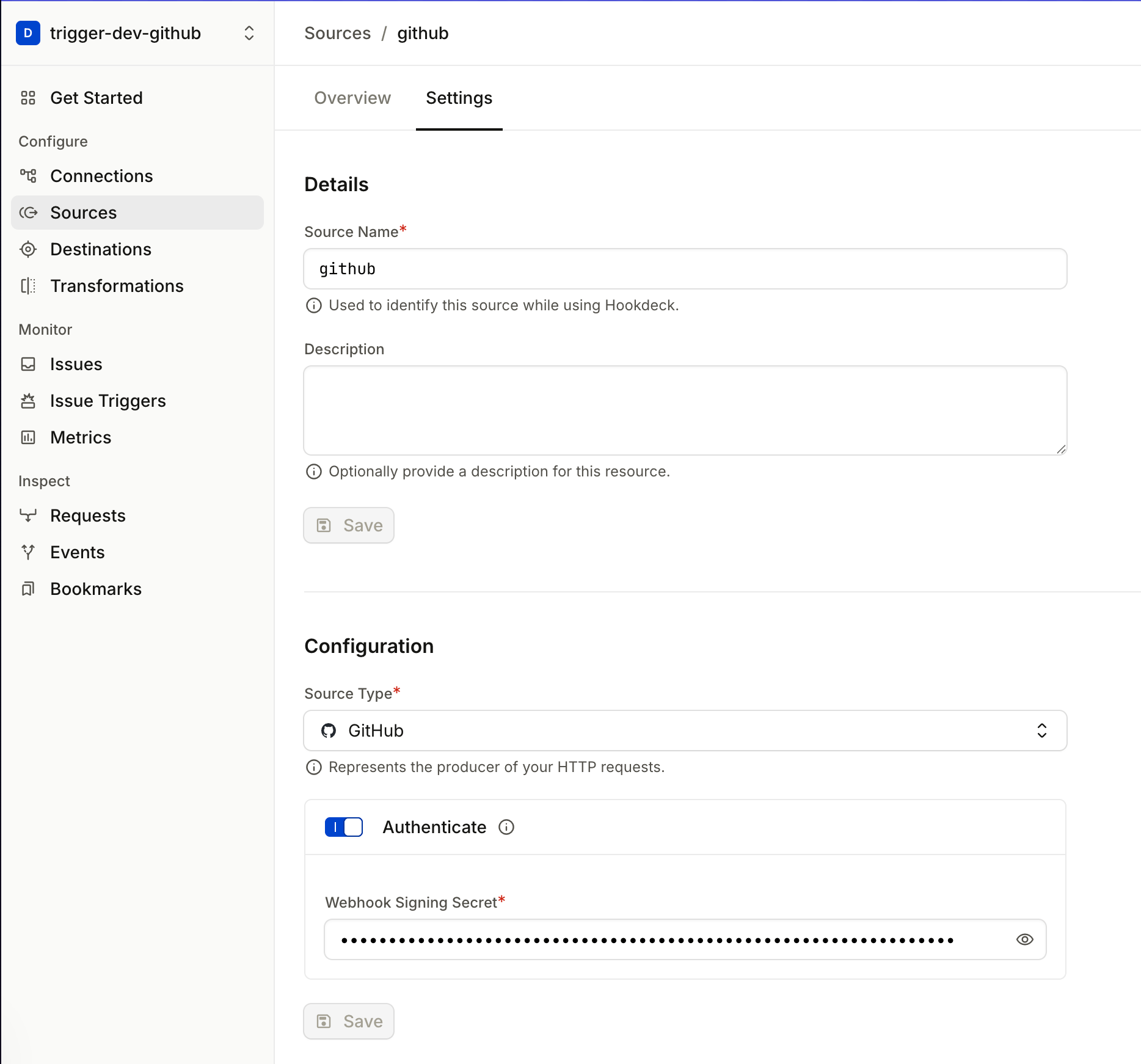Reveal the Webhook Signing Secret
The image size is (1141, 1064).
pyautogui.click(x=1025, y=939)
